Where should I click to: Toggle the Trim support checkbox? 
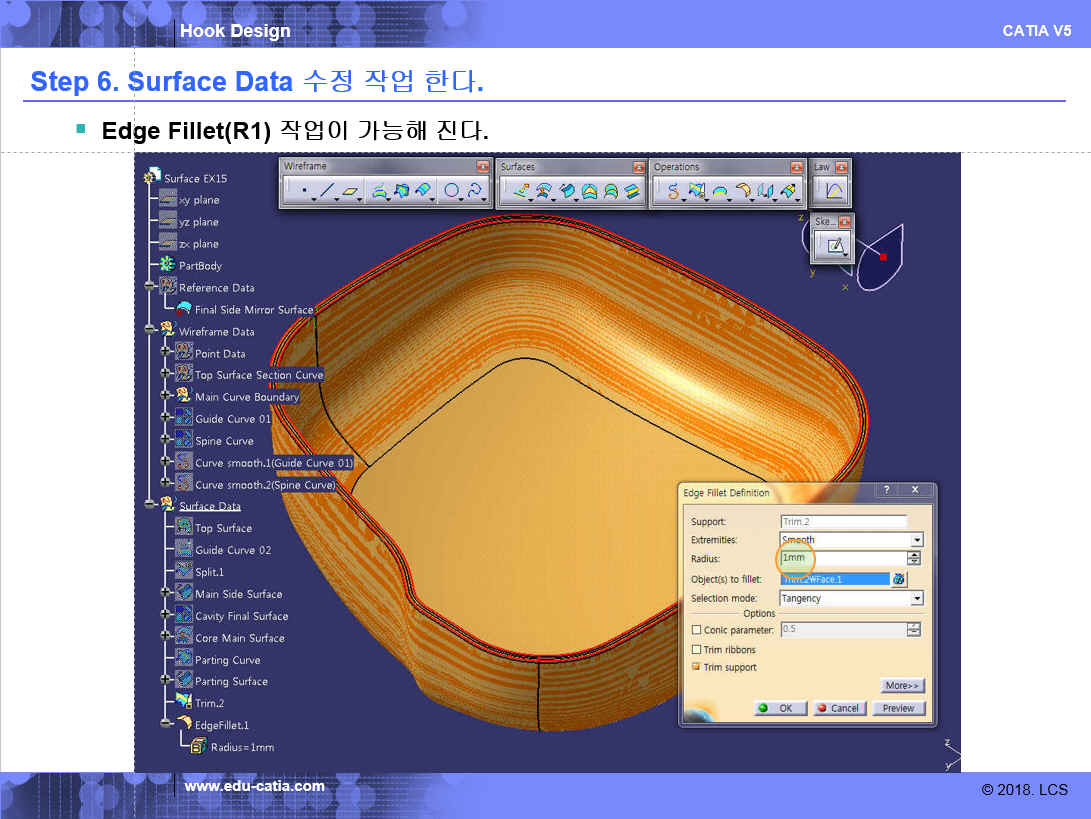[x=696, y=667]
